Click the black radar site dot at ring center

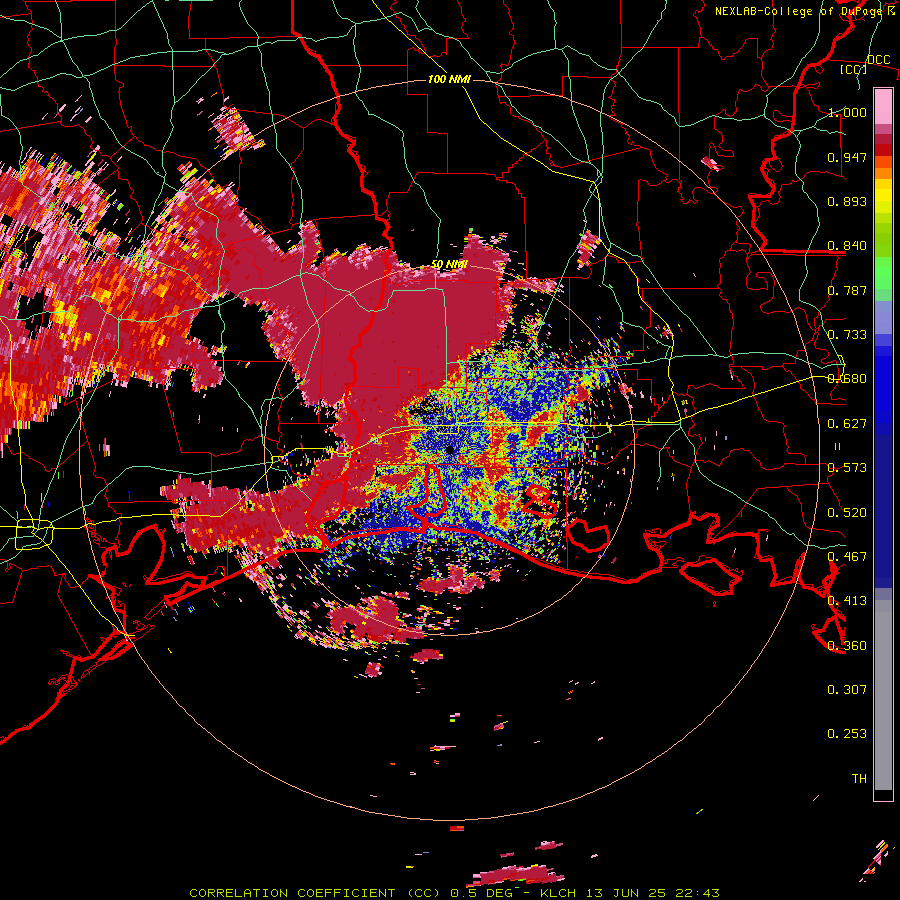450,450
